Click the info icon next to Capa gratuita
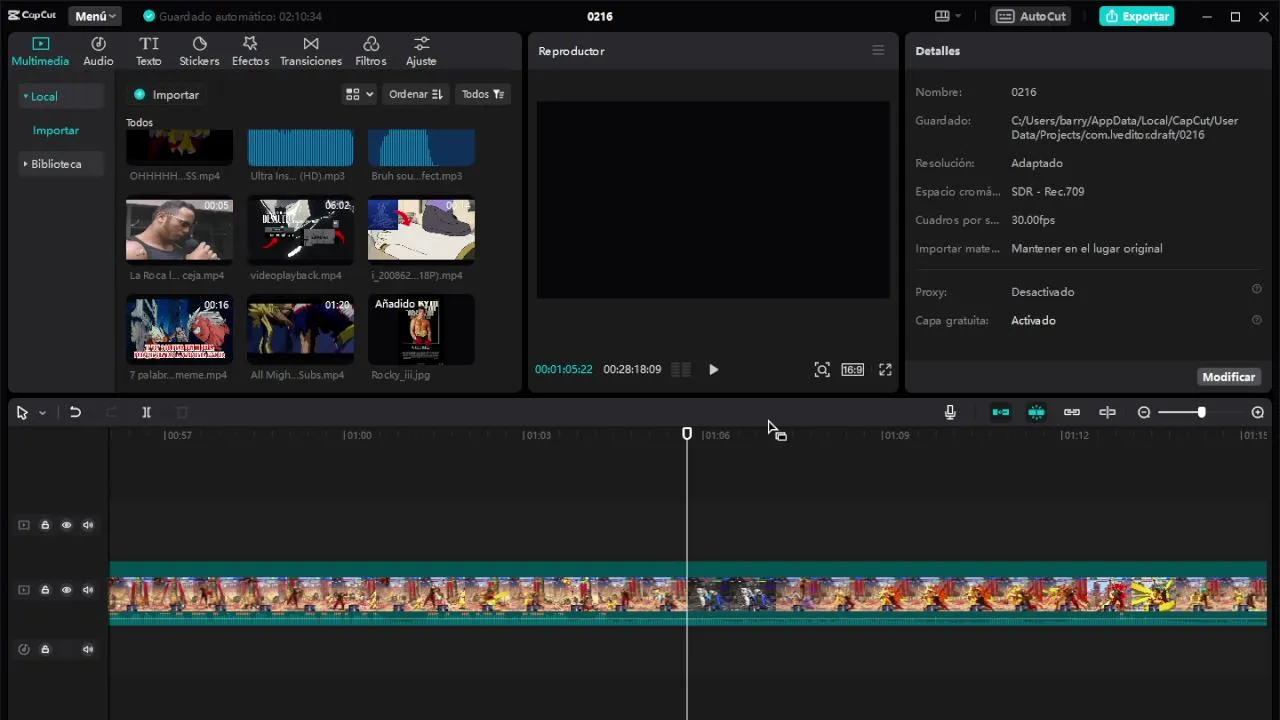 coord(1257,320)
